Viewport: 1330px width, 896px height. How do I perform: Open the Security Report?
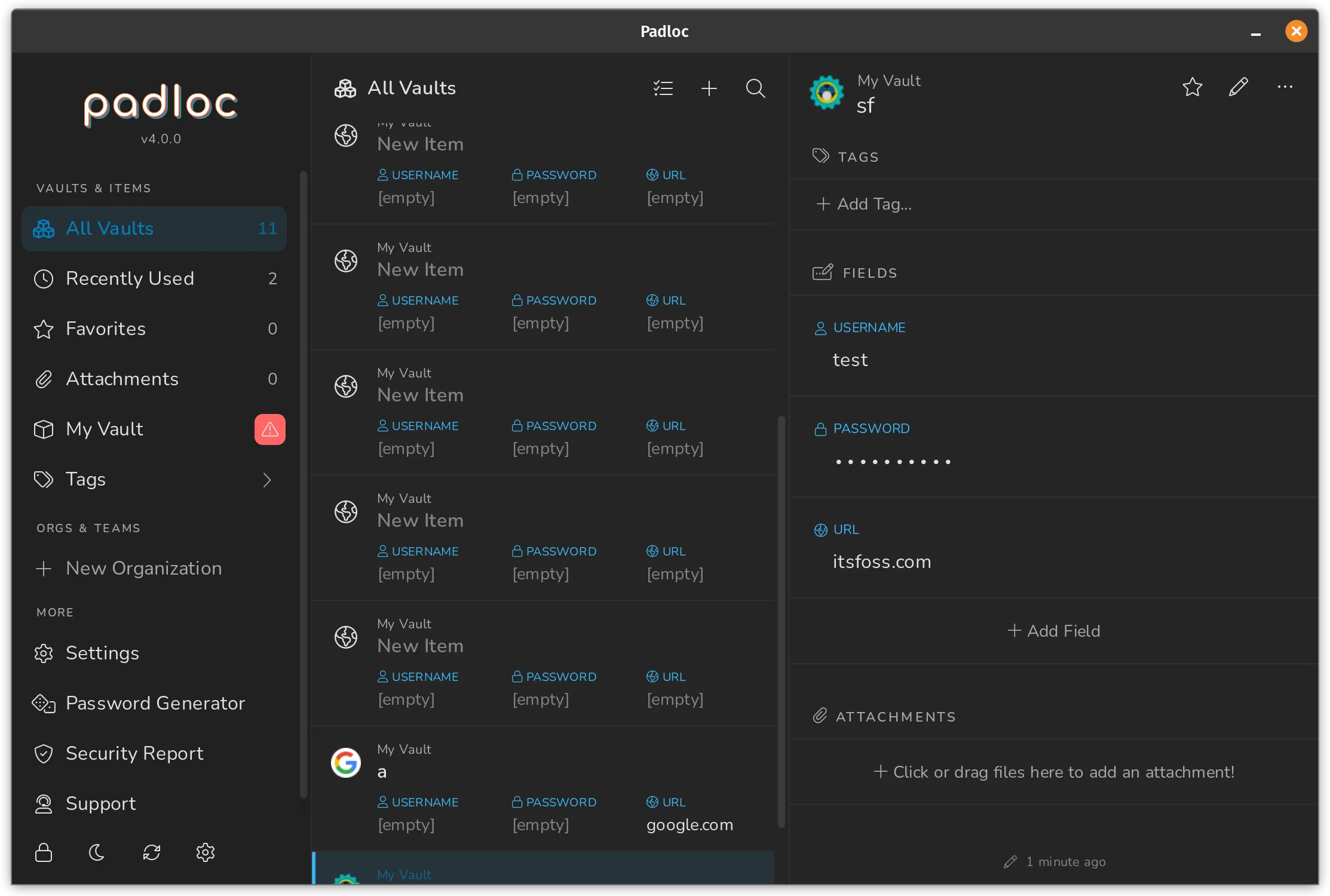click(x=134, y=753)
